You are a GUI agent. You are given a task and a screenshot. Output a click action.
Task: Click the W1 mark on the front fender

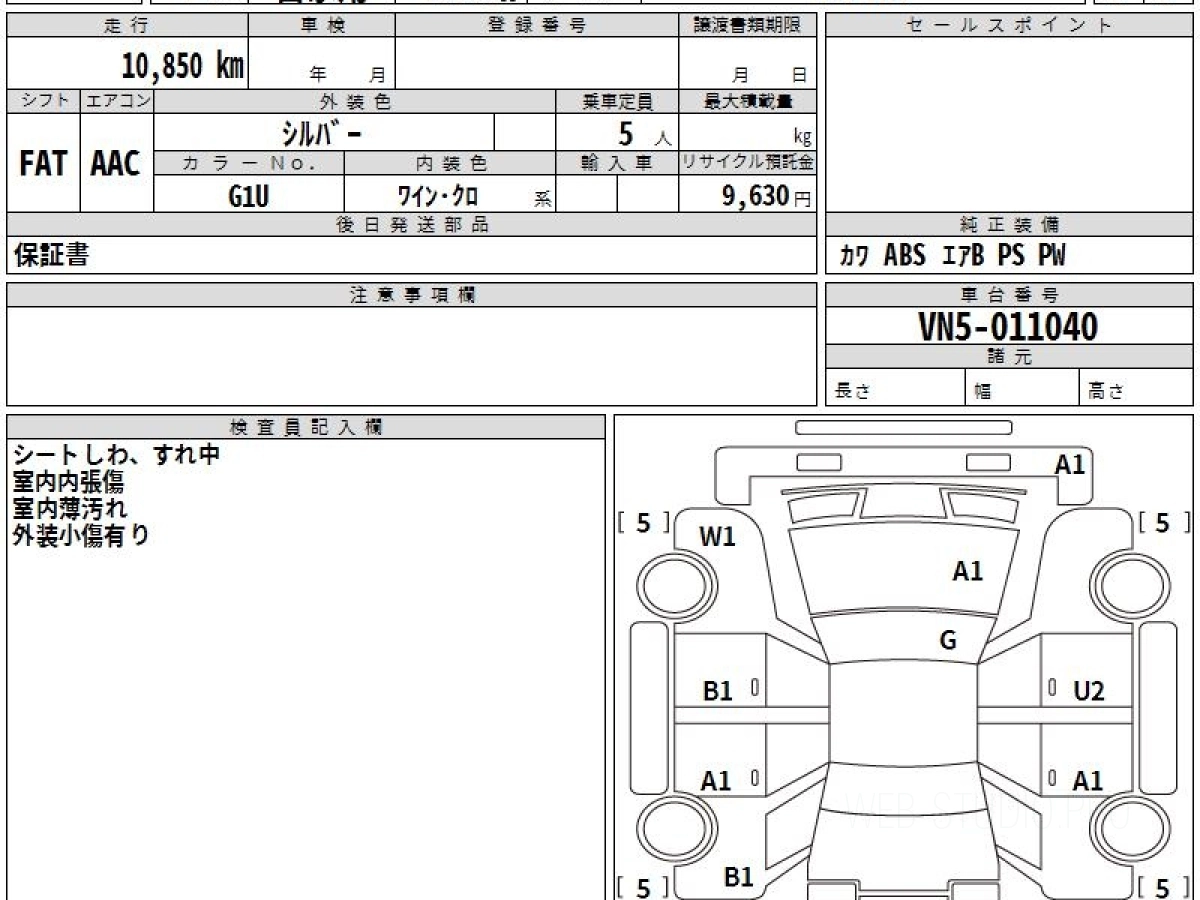click(x=717, y=537)
